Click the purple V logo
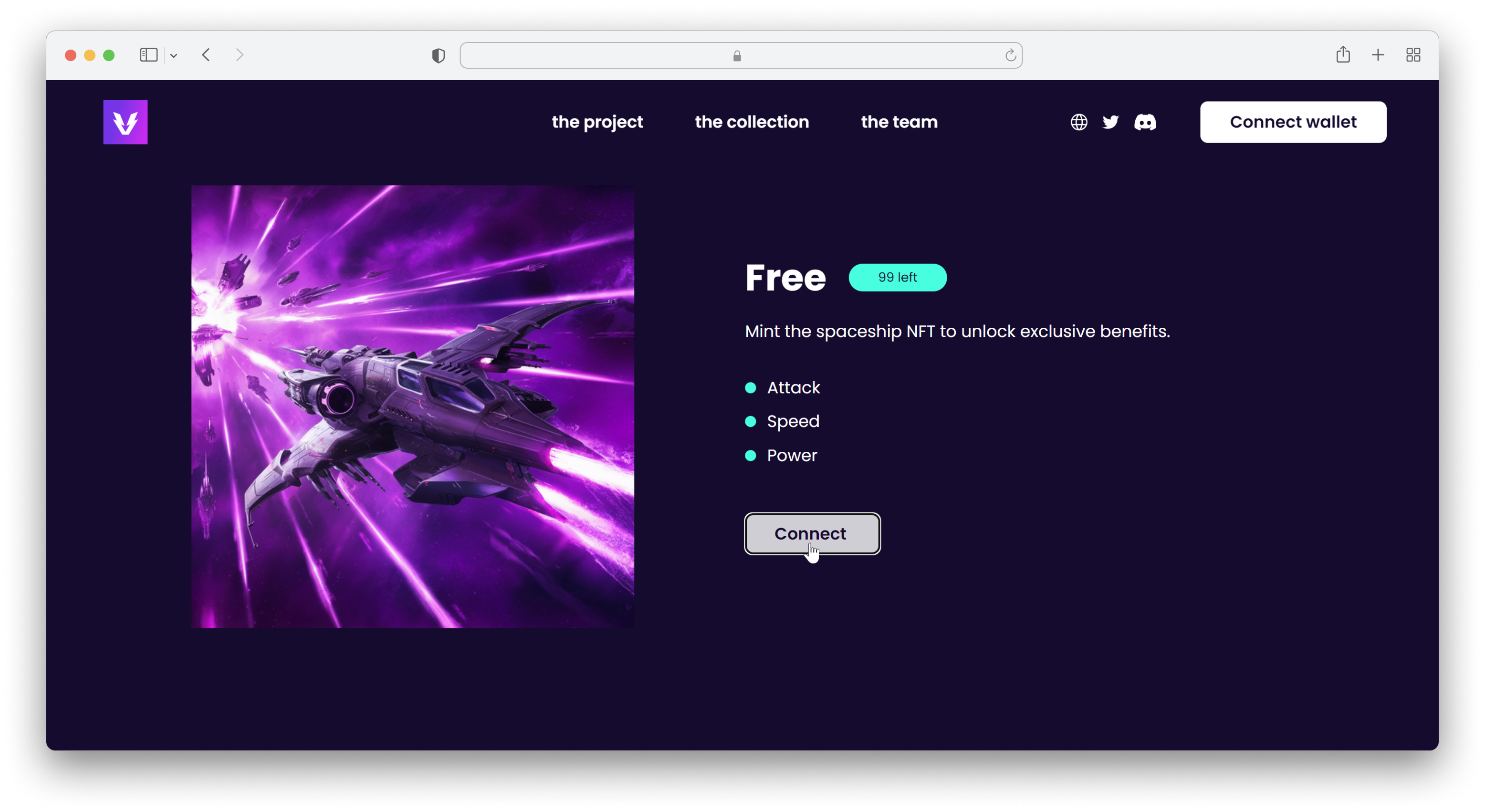Screen dimensions: 1485x812 (125, 122)
